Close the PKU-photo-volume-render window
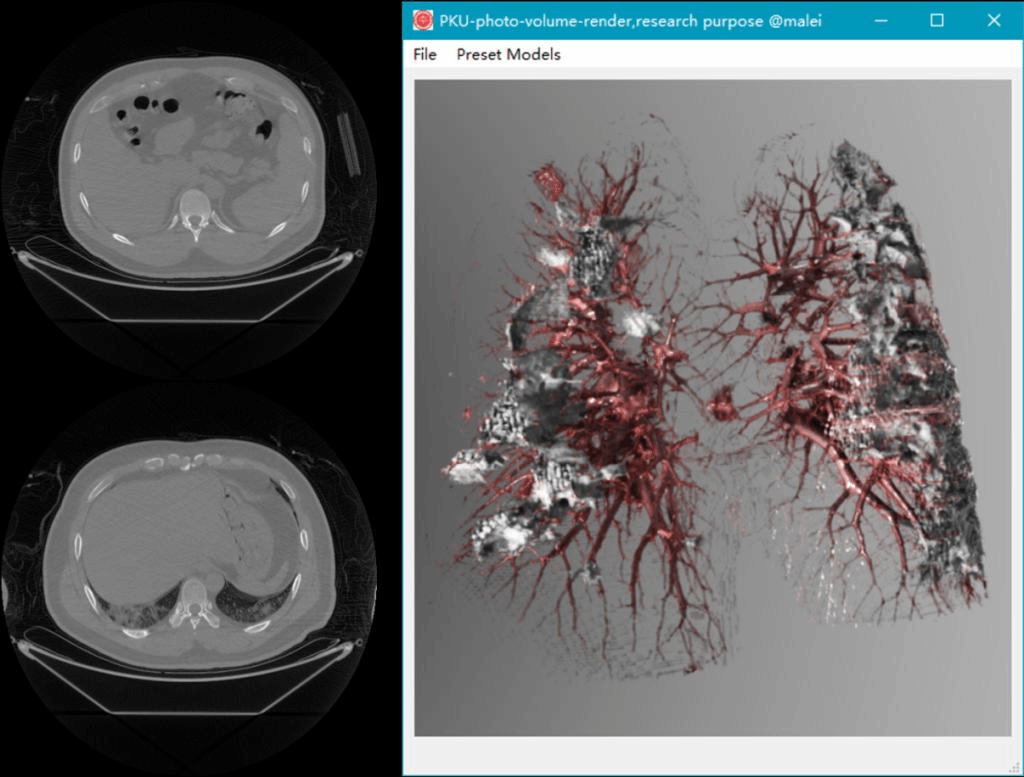The image size is (1024, 777). [993, 20]
